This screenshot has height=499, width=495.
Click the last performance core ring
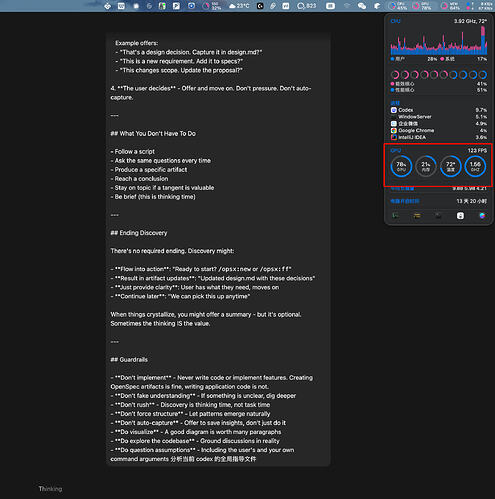483,75
